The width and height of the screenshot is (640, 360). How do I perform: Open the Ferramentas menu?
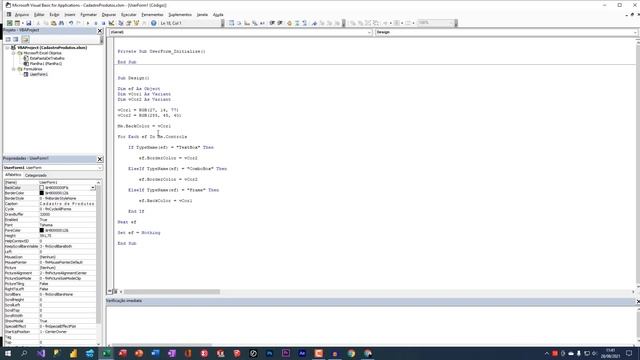click(152, 15)
